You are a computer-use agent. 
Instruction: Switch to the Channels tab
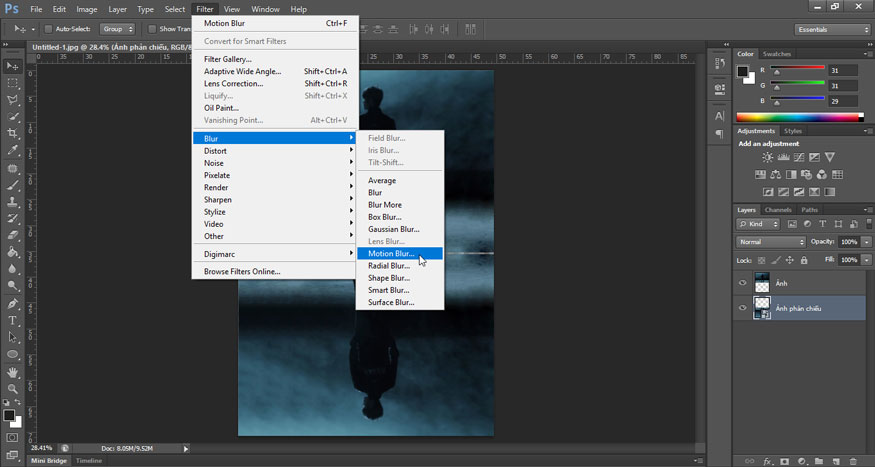[778, 210]
